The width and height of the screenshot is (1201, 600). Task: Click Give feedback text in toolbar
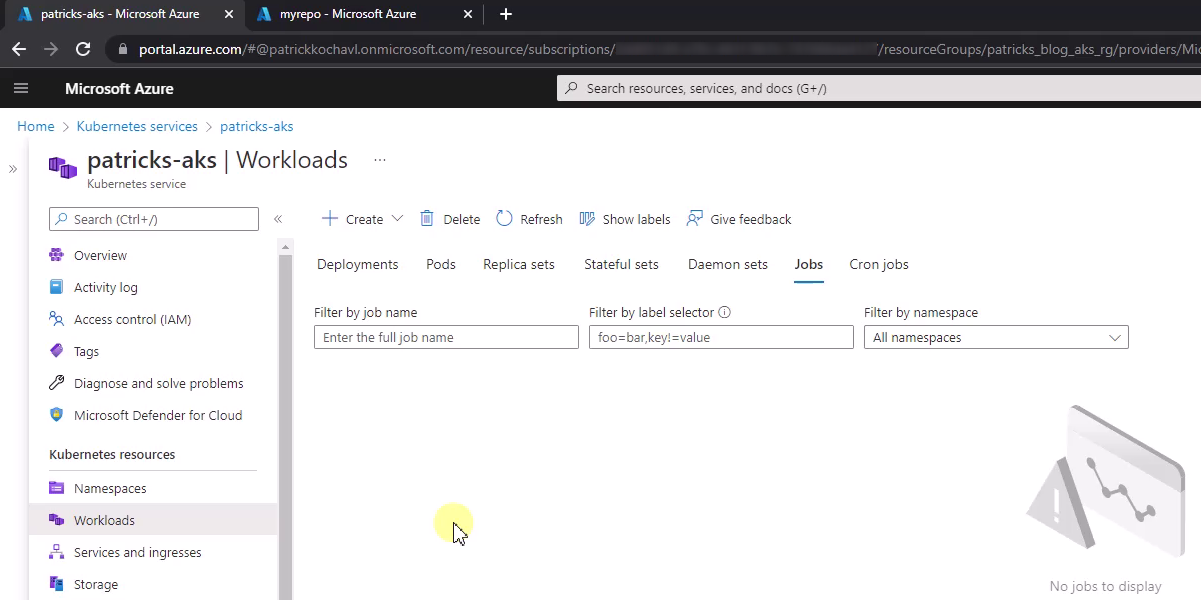(751, 219)
